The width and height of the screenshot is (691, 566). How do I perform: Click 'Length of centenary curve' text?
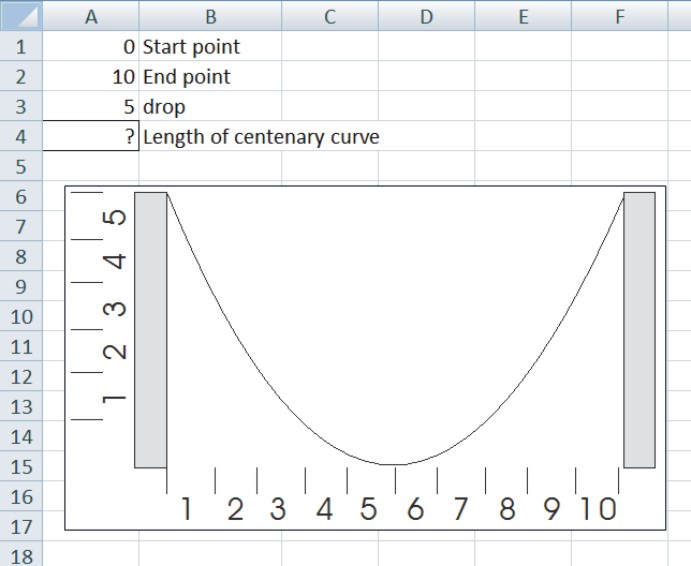coord(261,137)
